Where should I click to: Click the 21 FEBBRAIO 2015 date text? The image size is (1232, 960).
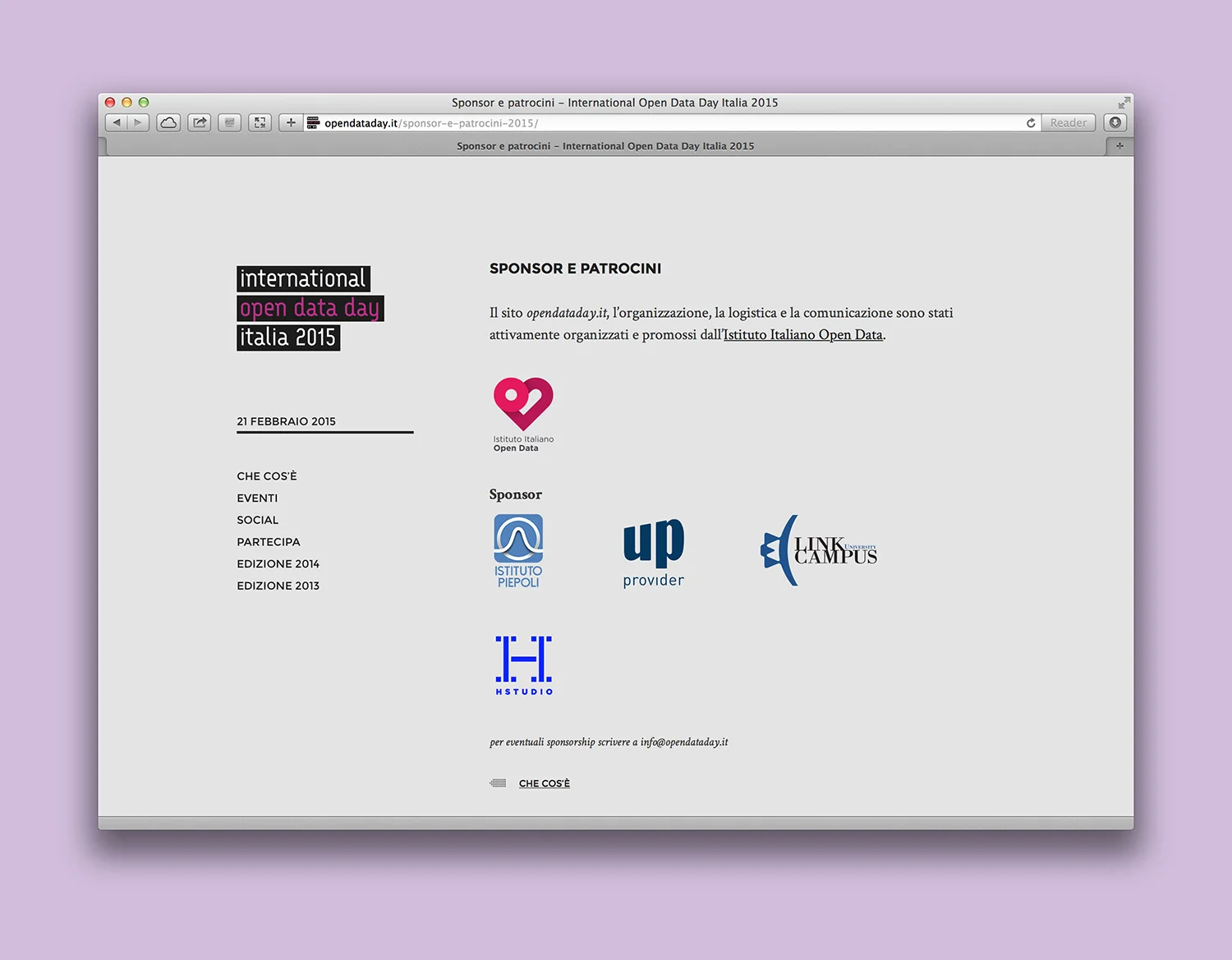pyautogui.click(x=286, y=421)
